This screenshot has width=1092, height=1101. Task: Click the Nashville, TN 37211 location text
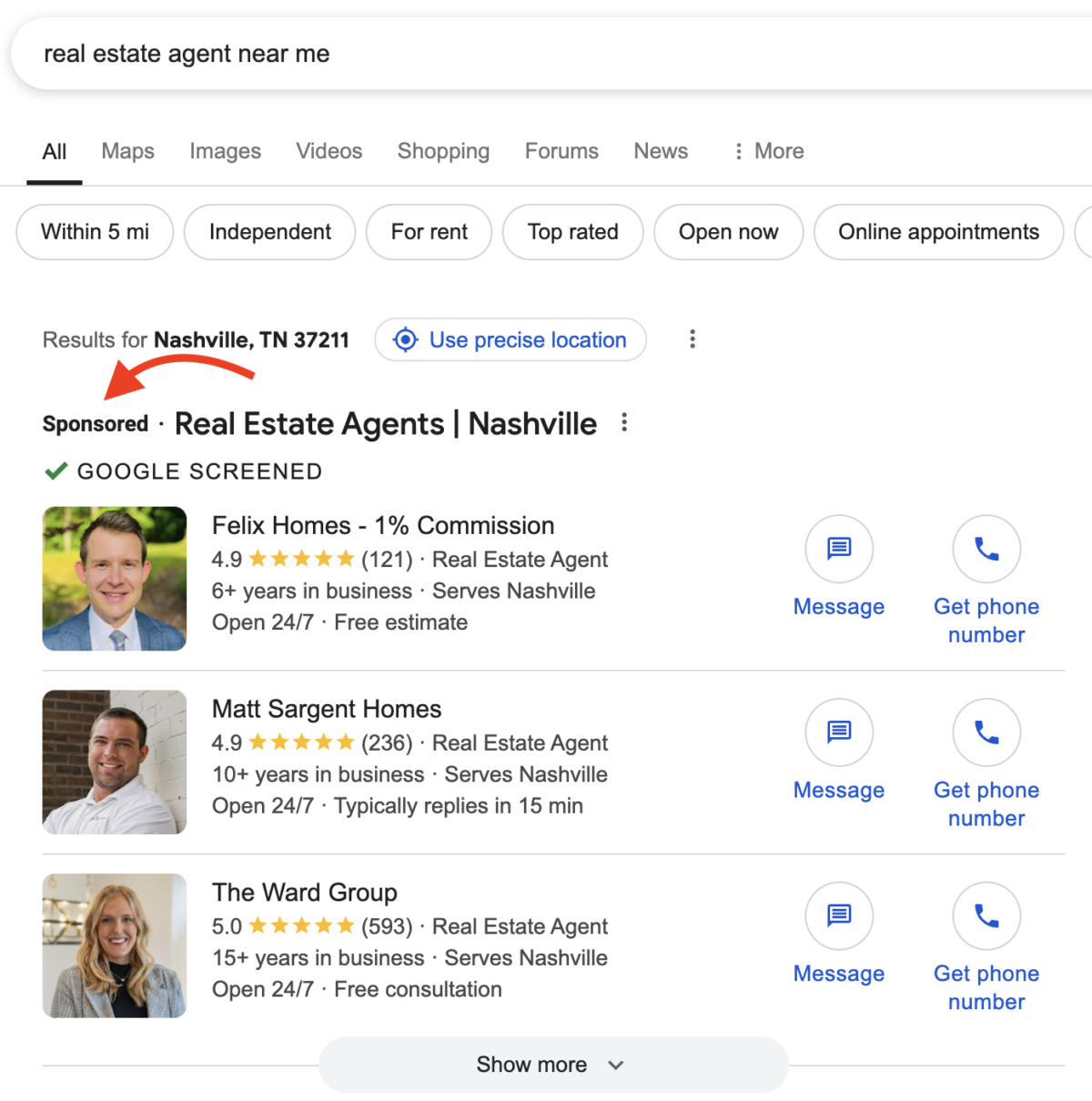point(251,340)
